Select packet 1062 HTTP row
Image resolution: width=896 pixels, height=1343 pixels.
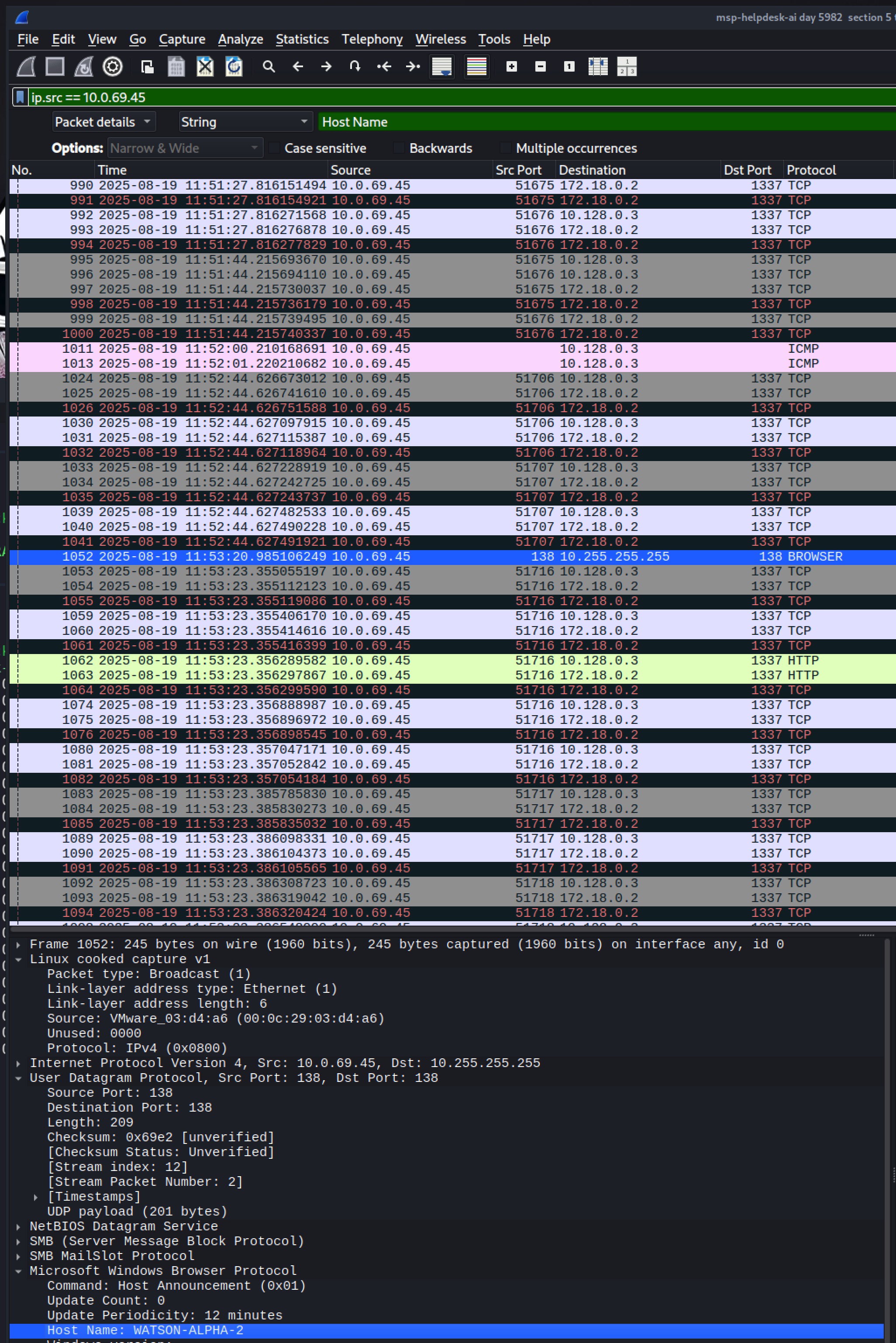point(452,660)
